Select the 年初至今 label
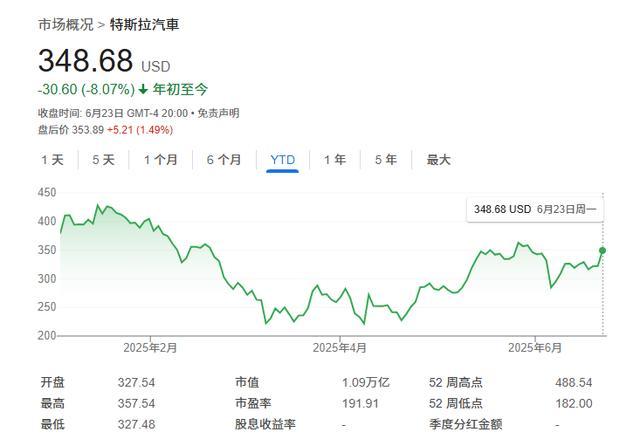The image size is (640, 446). coord(180,89)
